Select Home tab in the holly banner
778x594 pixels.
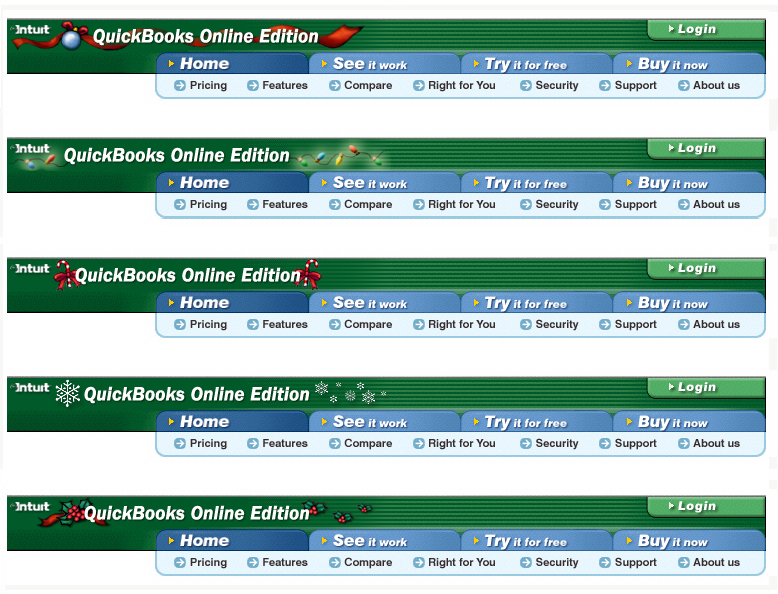click(233, 541)
